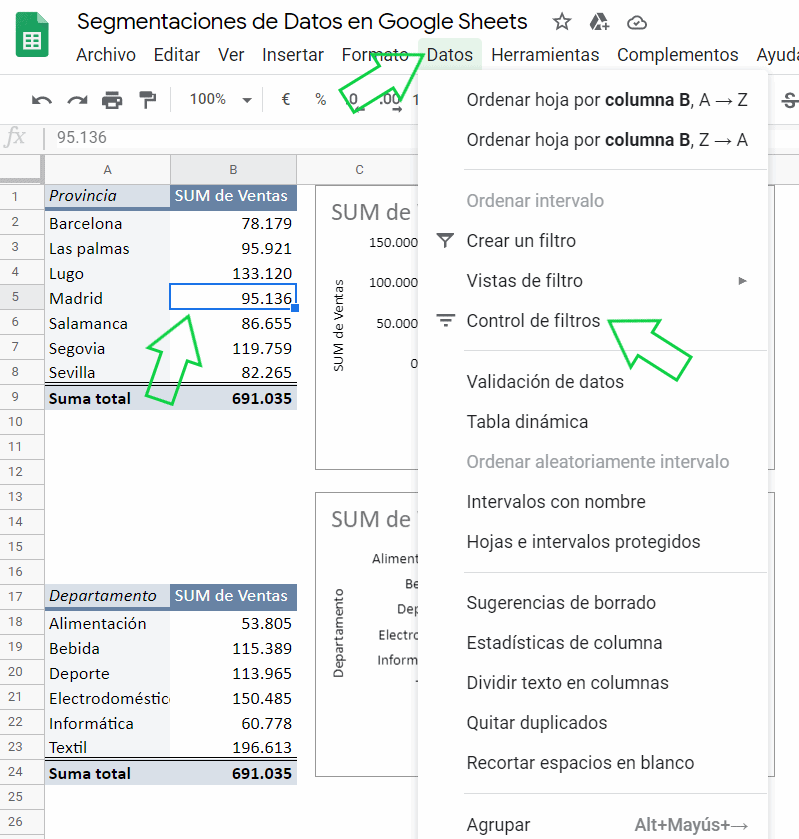The height and width of the screenshot is (839, 799).
Task: Click the formula bar showing 95.136
Action: [x=235, y=138]
